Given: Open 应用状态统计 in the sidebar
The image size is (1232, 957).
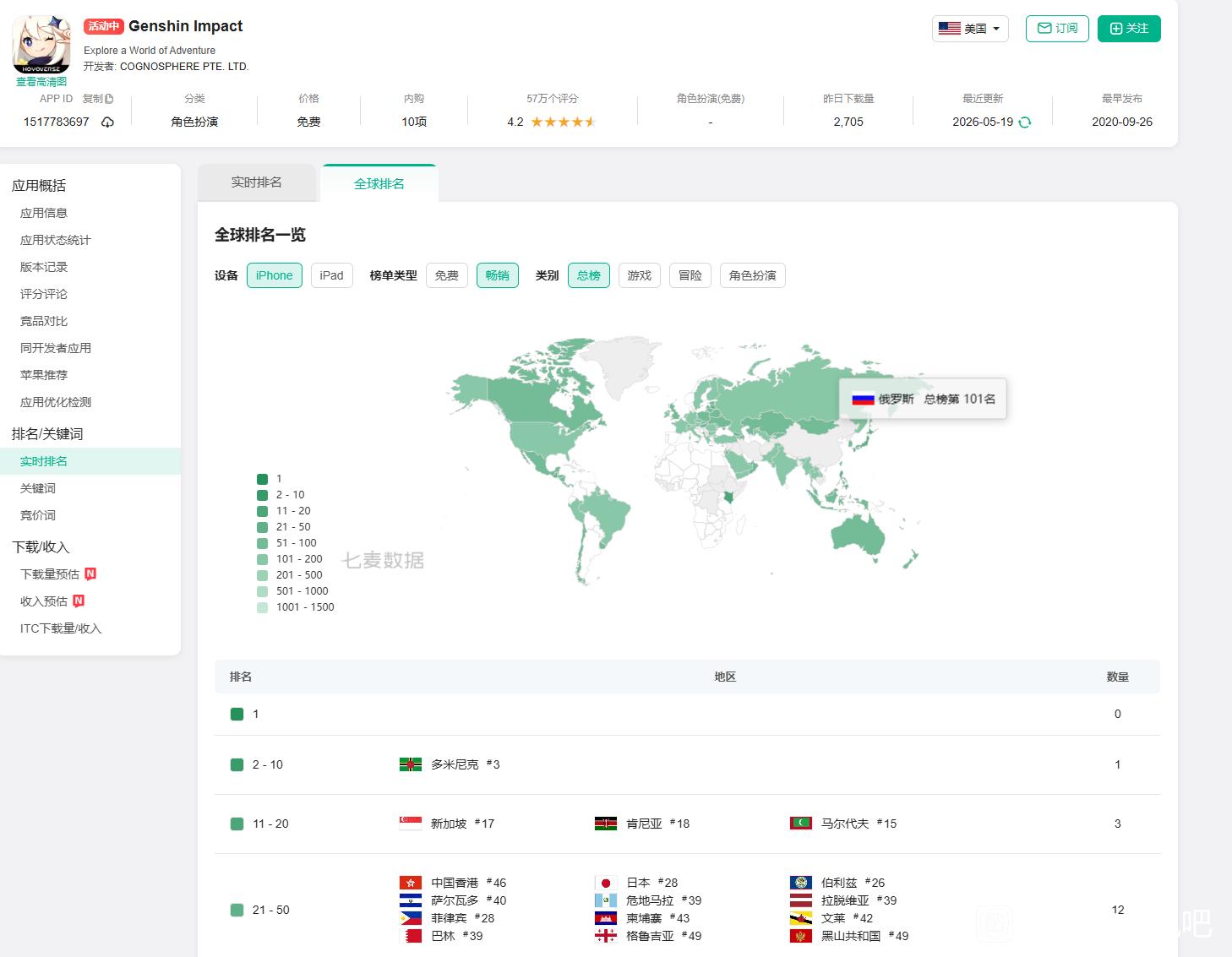Looking at the screenshot, I should 56,240.
